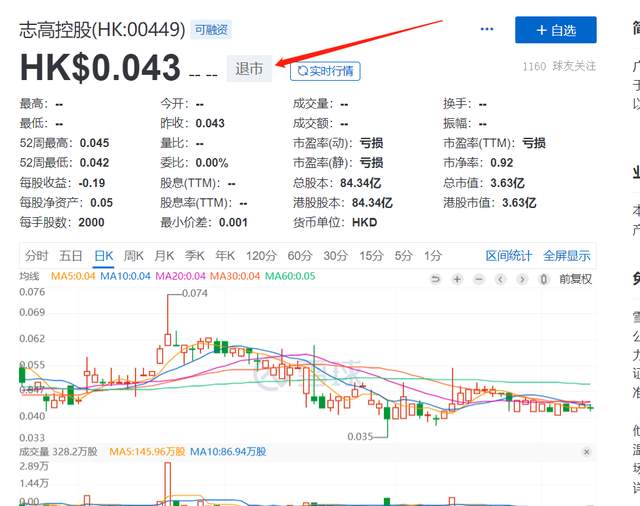Click the 市盈率(动) value 亏损

point(371,143)
